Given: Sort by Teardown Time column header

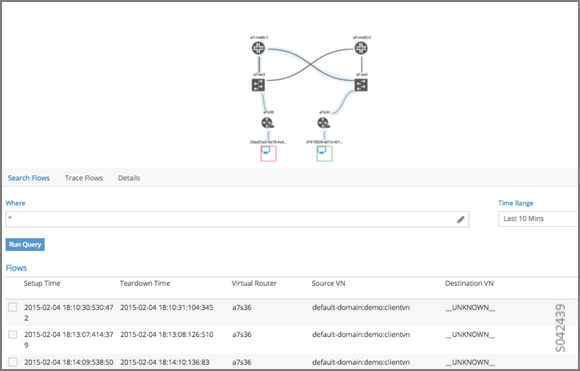Looking at the screenshot, I should point(145,283).
